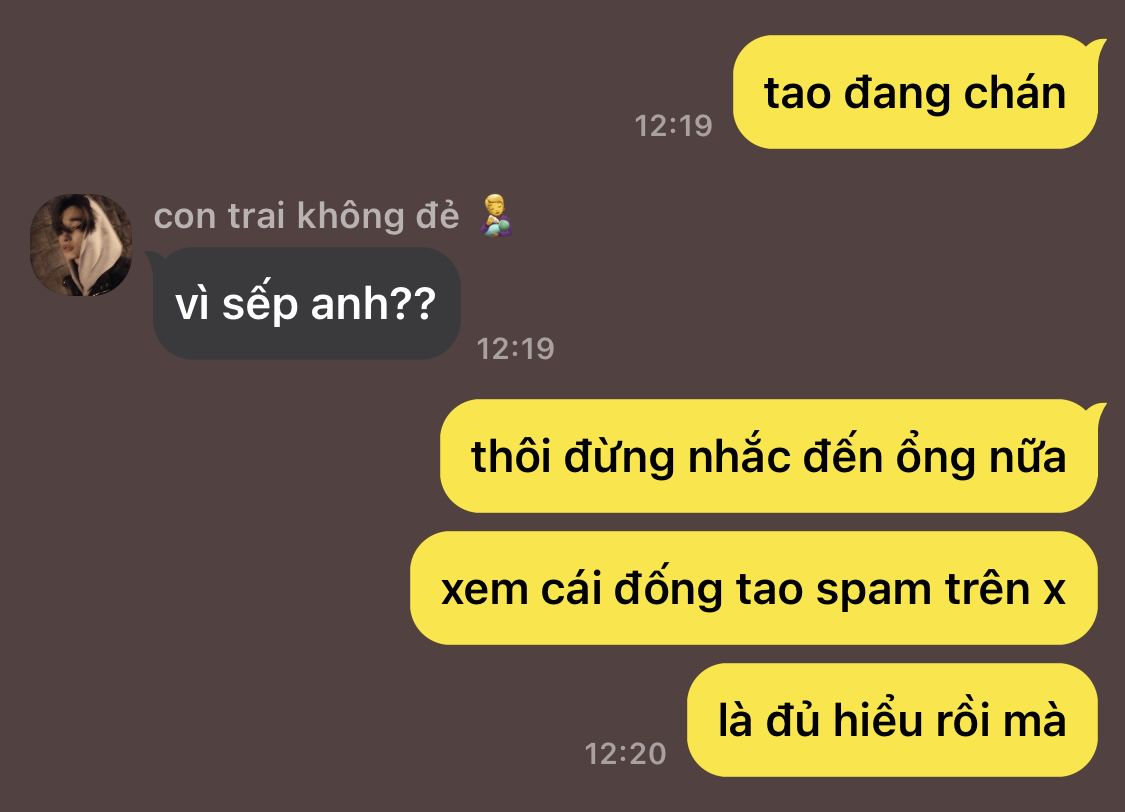Click the 12:20 timestamp near last message
The height and width of the screenshot is (812, 1125).
[625, 754]
